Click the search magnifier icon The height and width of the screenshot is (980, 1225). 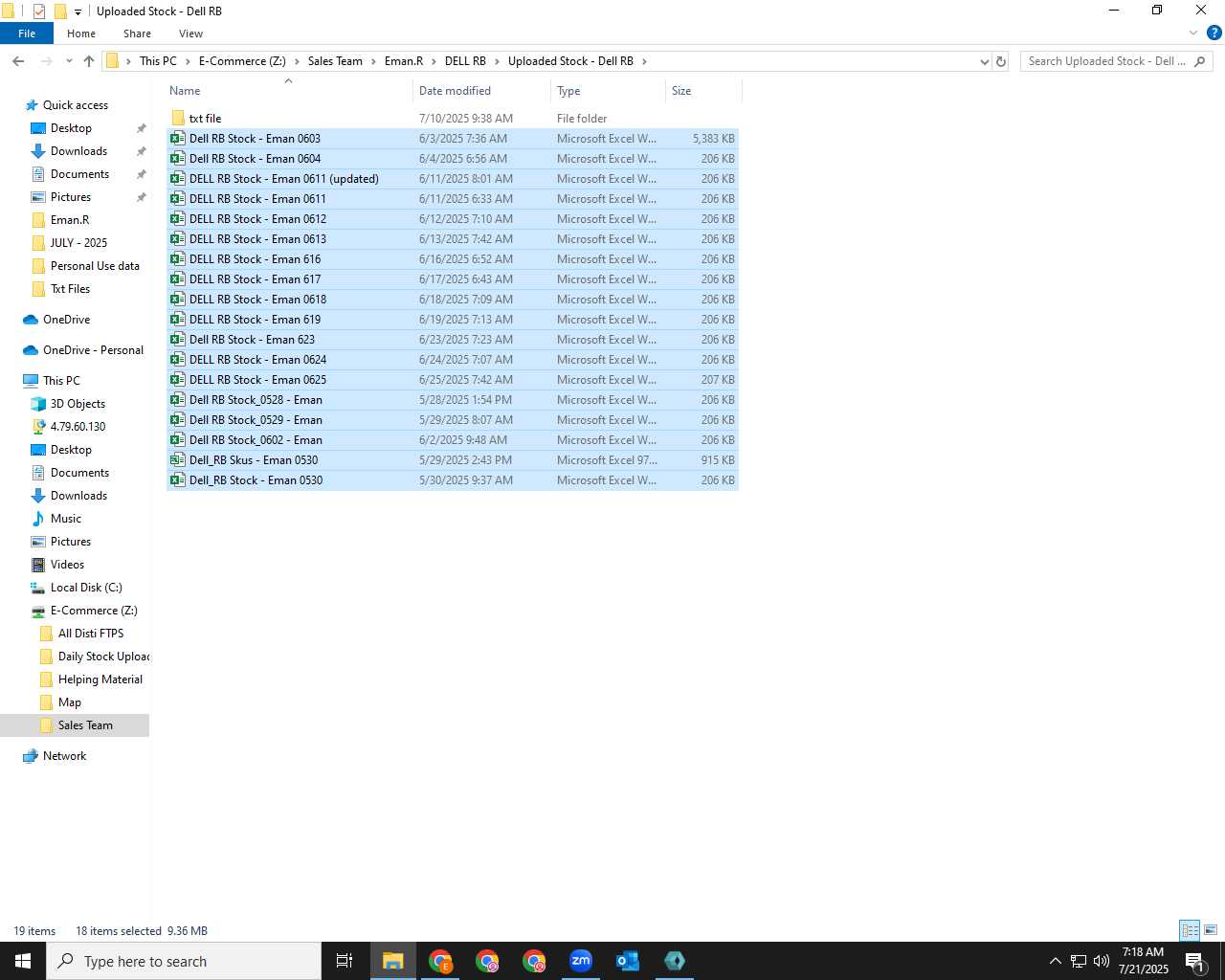(x=1199, y=61)
